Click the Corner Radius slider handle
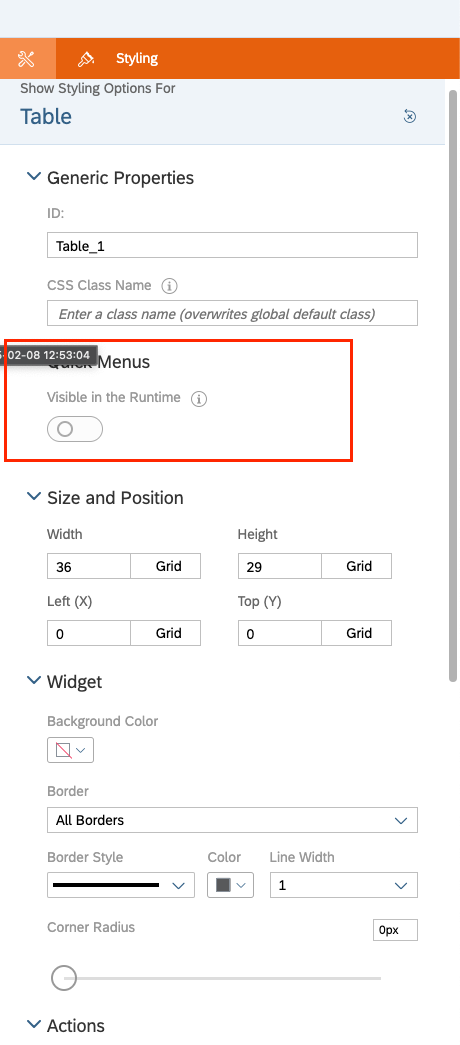The width and height of the screenshot is (460, 1045). coord(64,978)
